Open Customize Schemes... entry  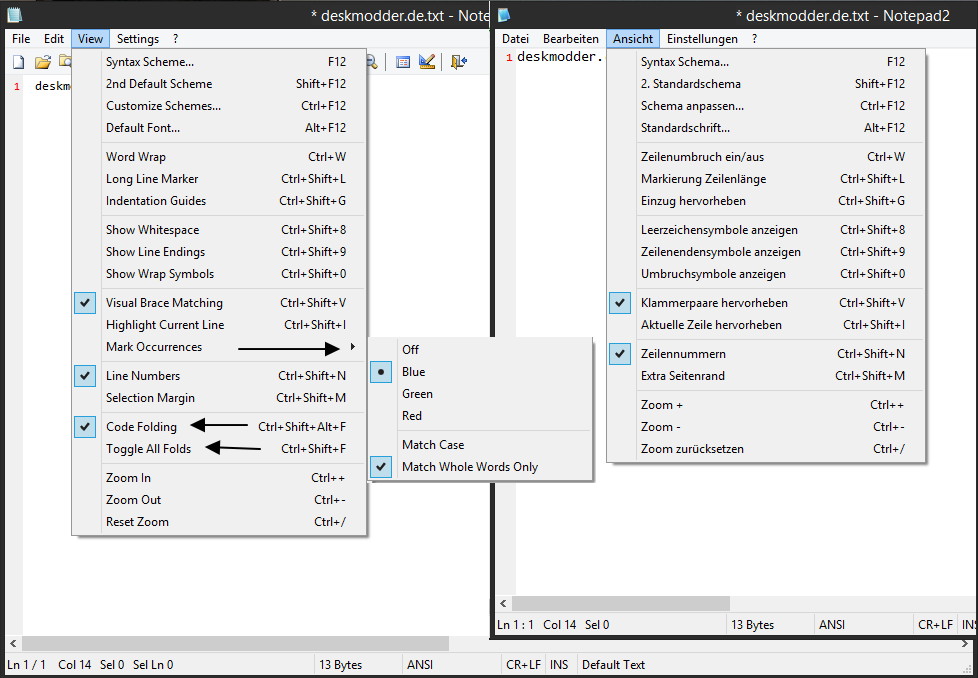coord(219,106)
